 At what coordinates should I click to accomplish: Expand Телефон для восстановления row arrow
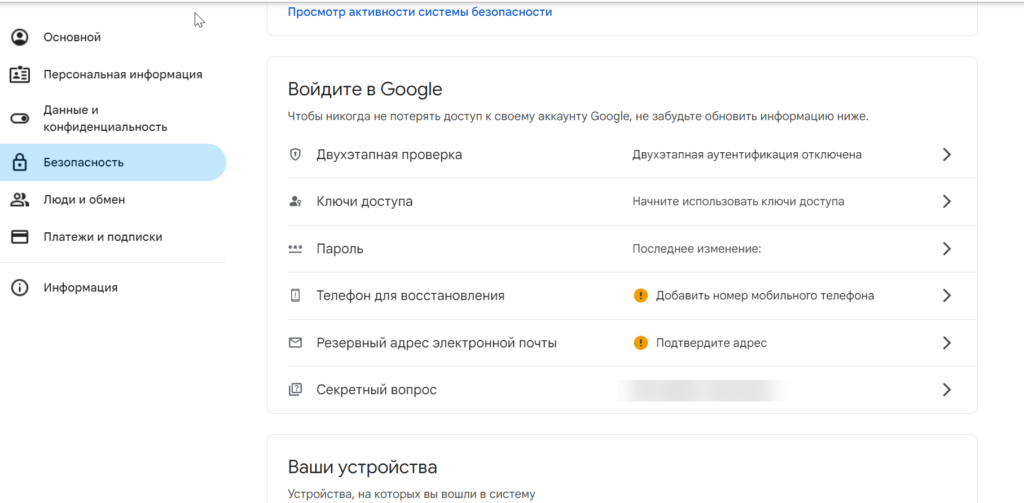(x=946, y=296)
